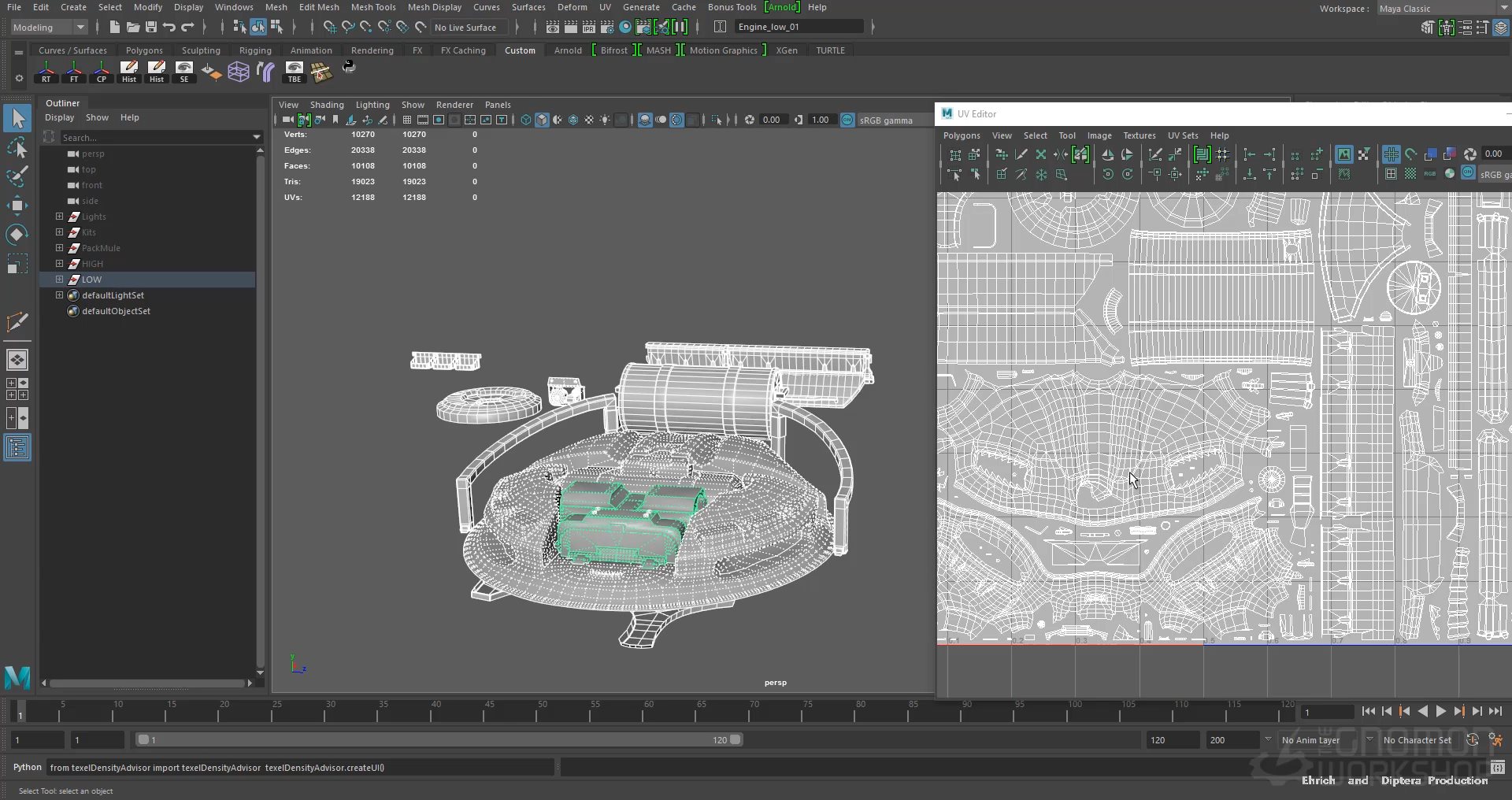Click the timeline range slider bar
Viewport: 1512px width, 800px height.
(x=438, y=739)
